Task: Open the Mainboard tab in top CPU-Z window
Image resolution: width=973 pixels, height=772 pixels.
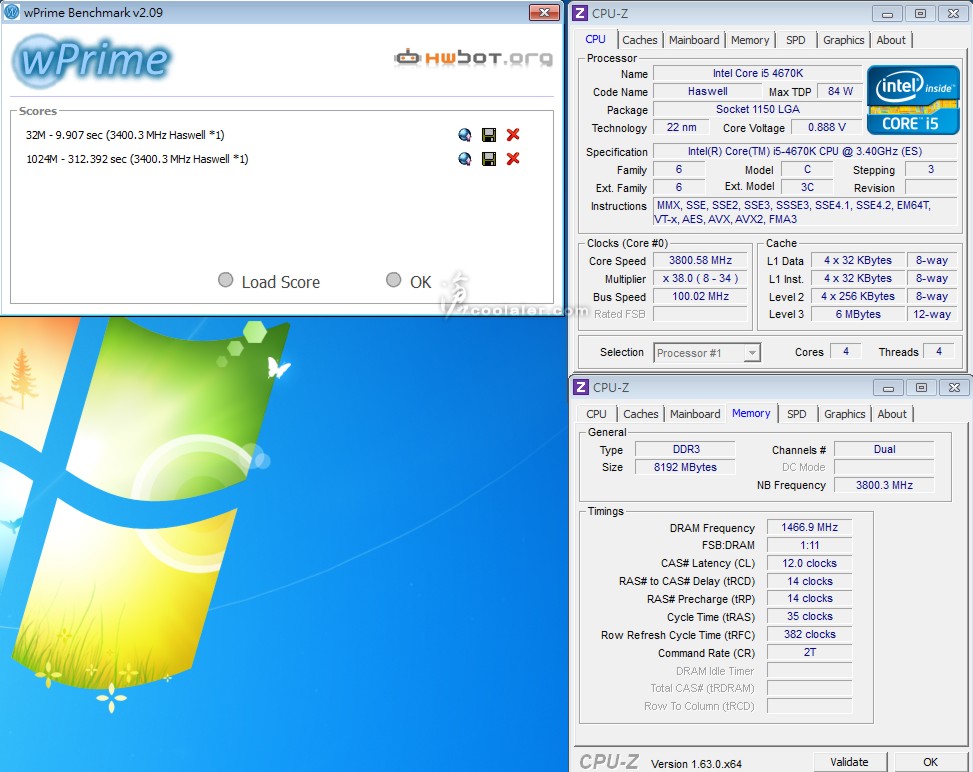Action: pyautogui.click(x=694, y=40)
